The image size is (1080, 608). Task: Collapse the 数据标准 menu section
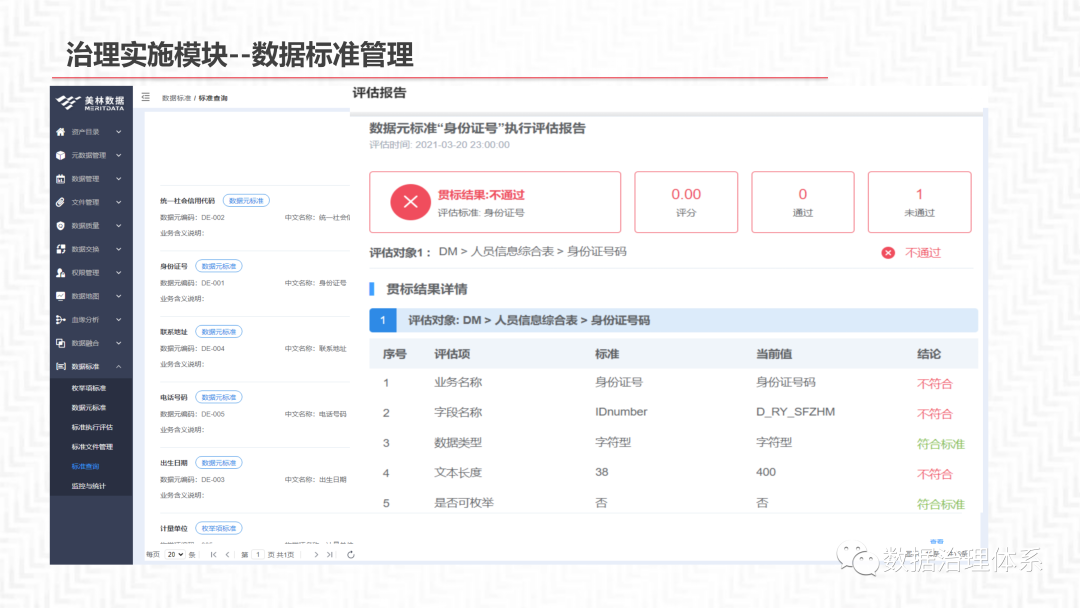click(119, 367)
